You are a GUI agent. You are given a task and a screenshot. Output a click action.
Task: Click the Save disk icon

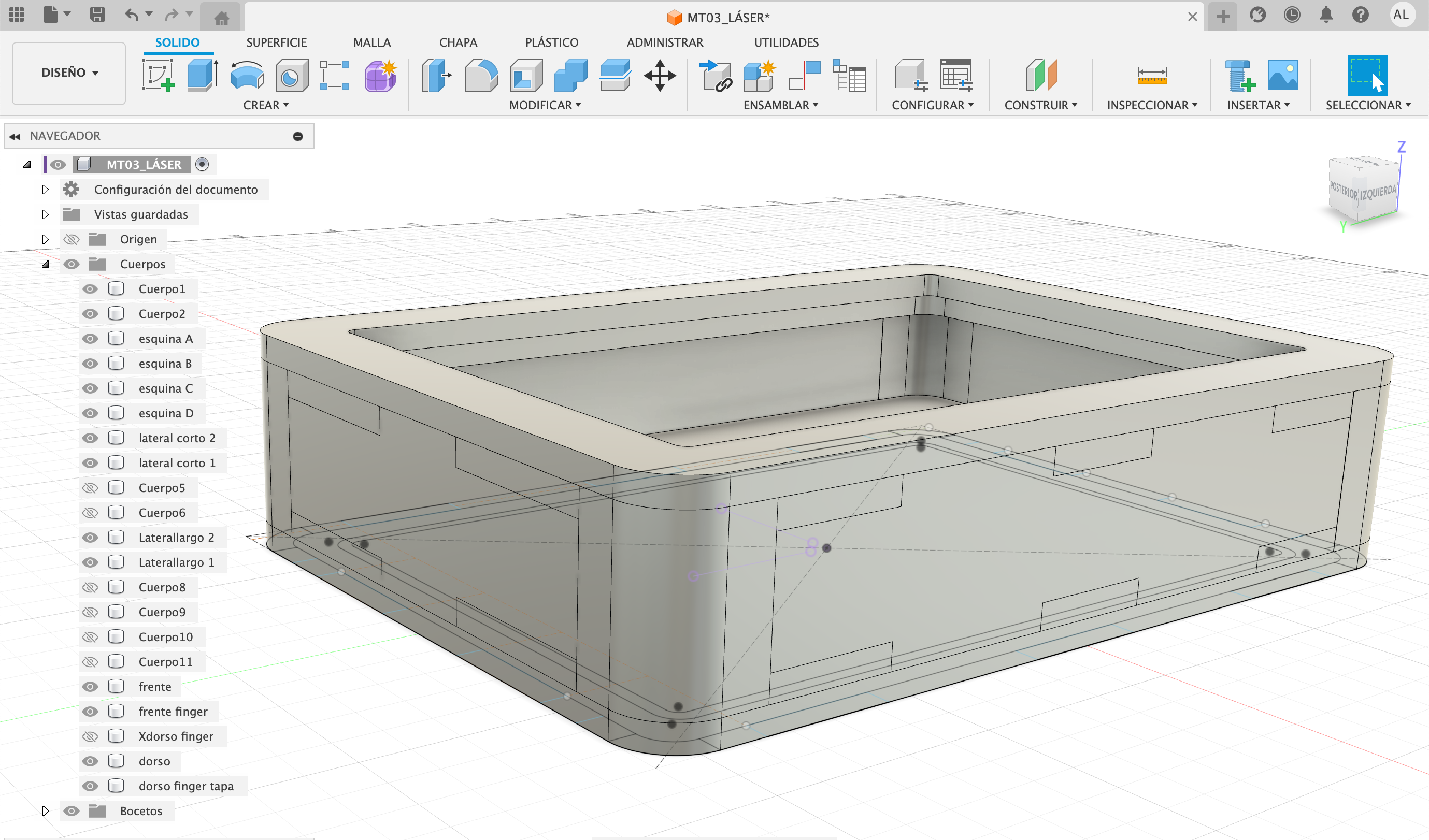point(97,15)
